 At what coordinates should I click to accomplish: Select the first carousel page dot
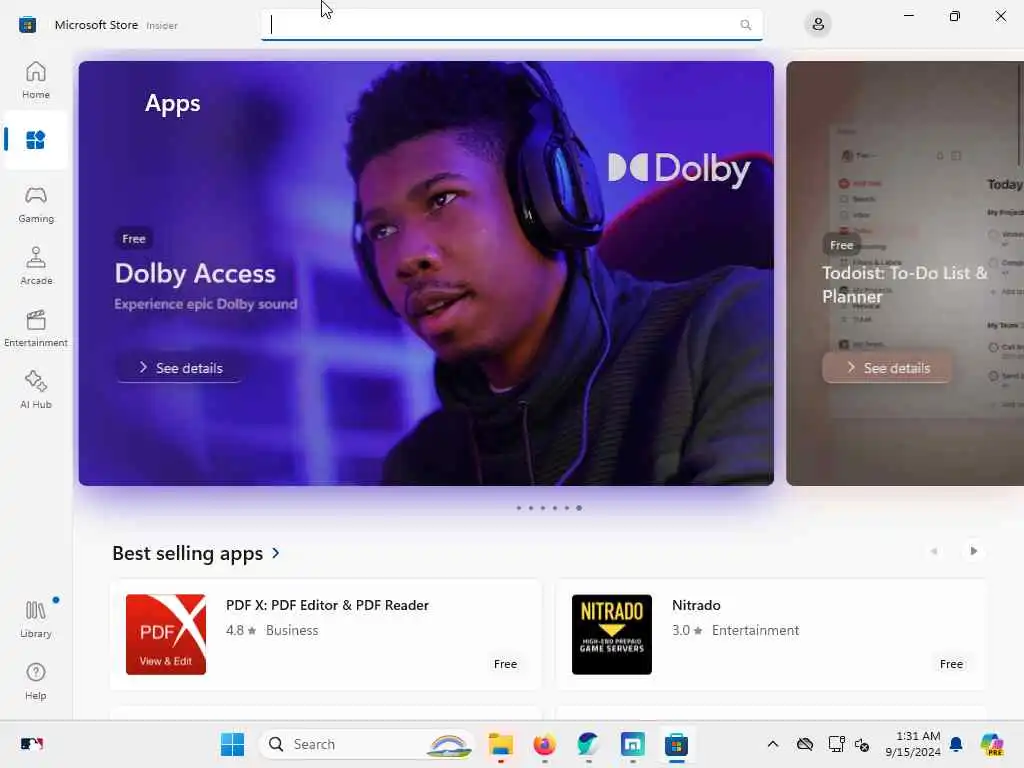pos(519,508)
